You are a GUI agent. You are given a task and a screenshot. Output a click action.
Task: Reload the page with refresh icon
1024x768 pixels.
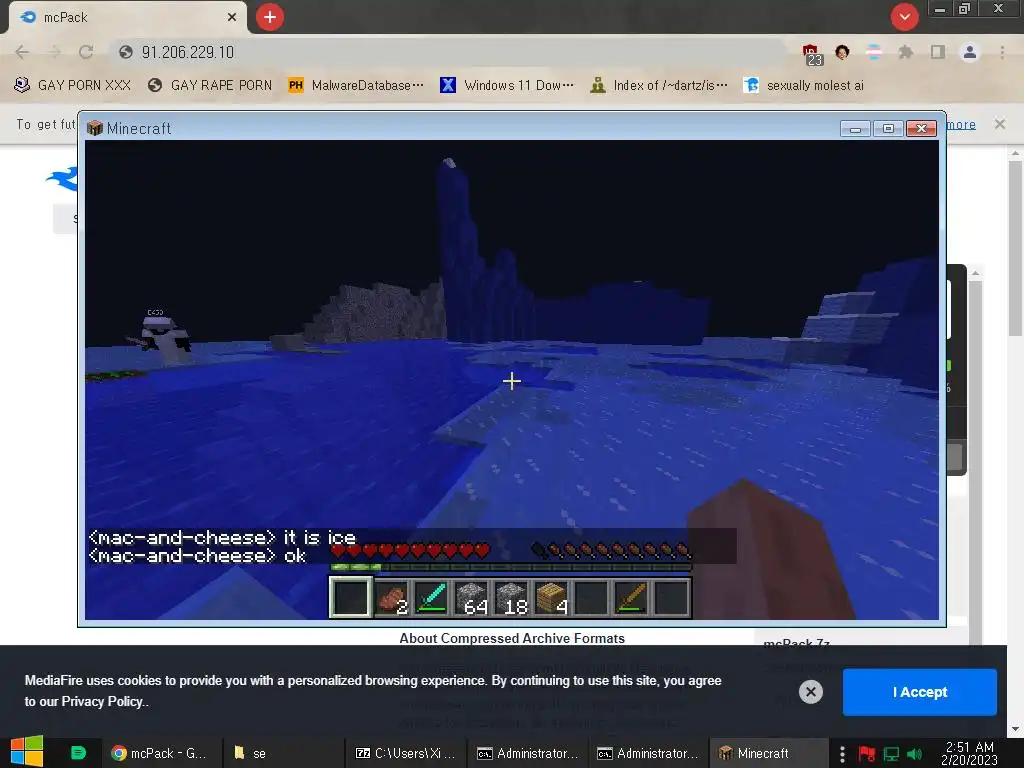[86, 52]
